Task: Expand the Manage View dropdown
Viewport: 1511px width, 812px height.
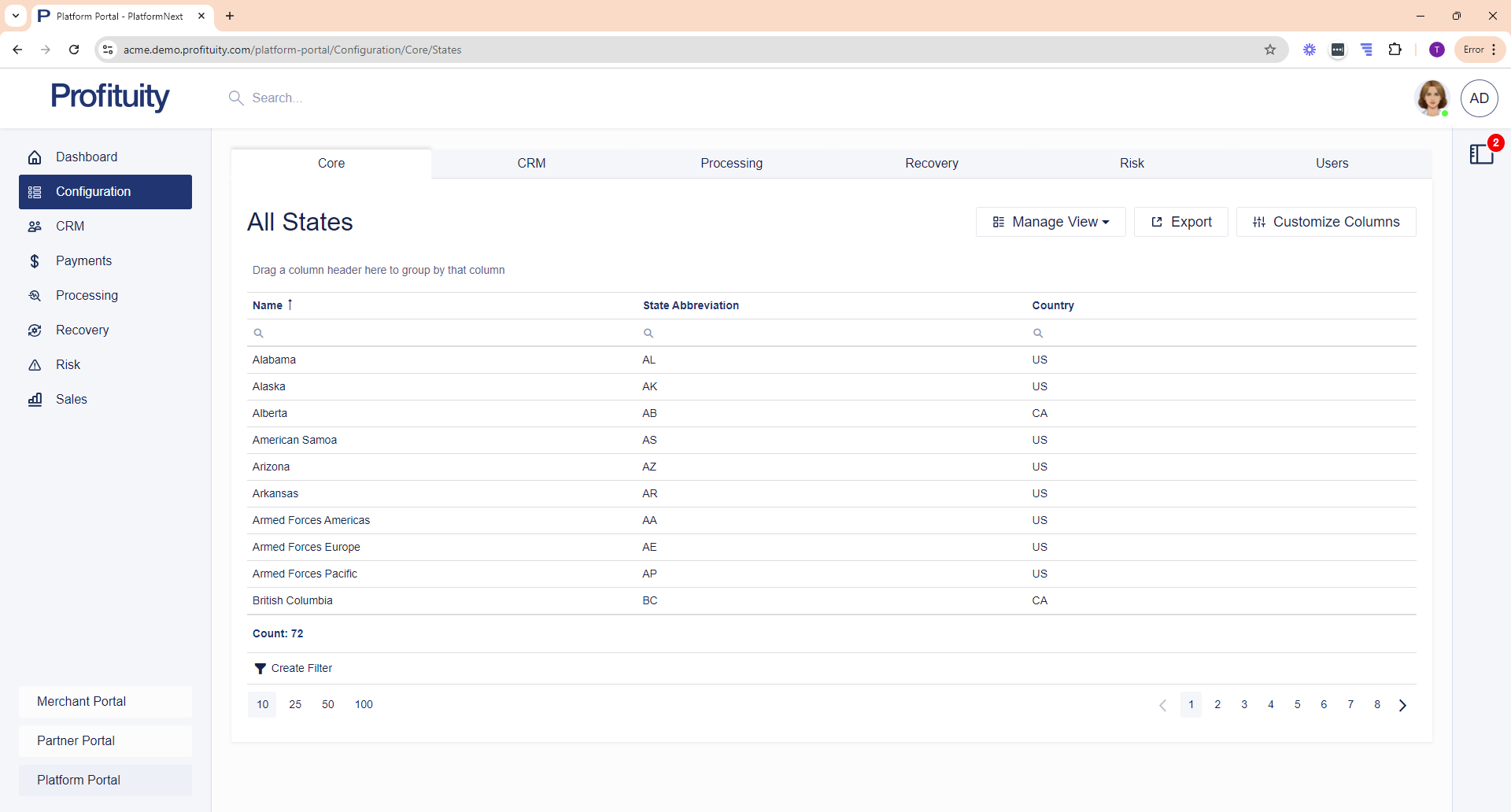Action: [x=1051, y=222]
